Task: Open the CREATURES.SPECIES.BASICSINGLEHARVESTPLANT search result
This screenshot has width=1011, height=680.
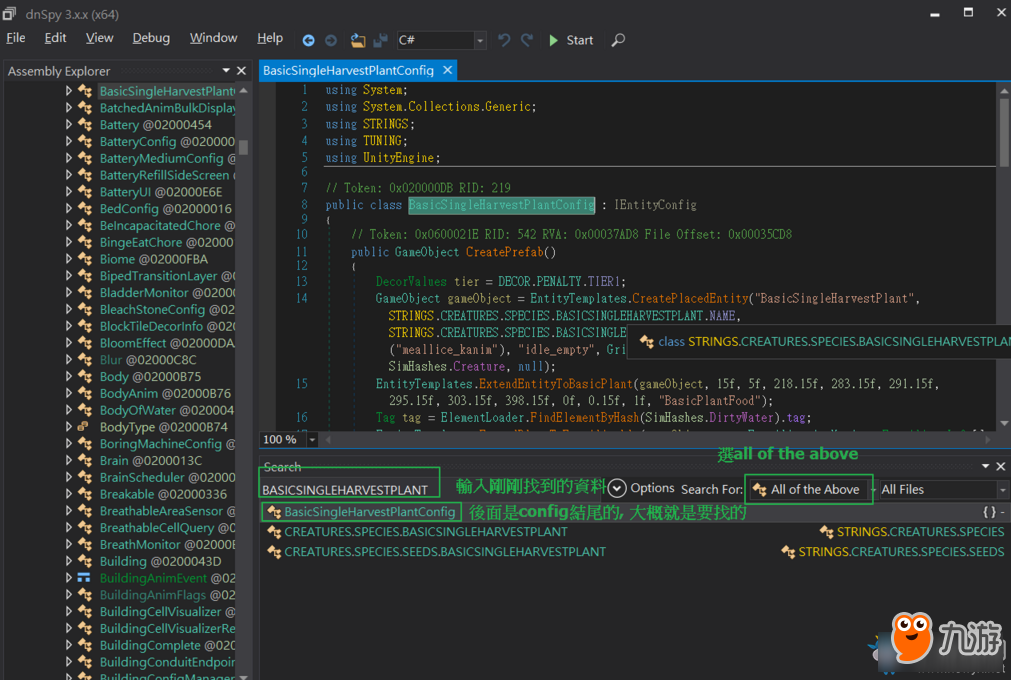Action: coord(426,532)
